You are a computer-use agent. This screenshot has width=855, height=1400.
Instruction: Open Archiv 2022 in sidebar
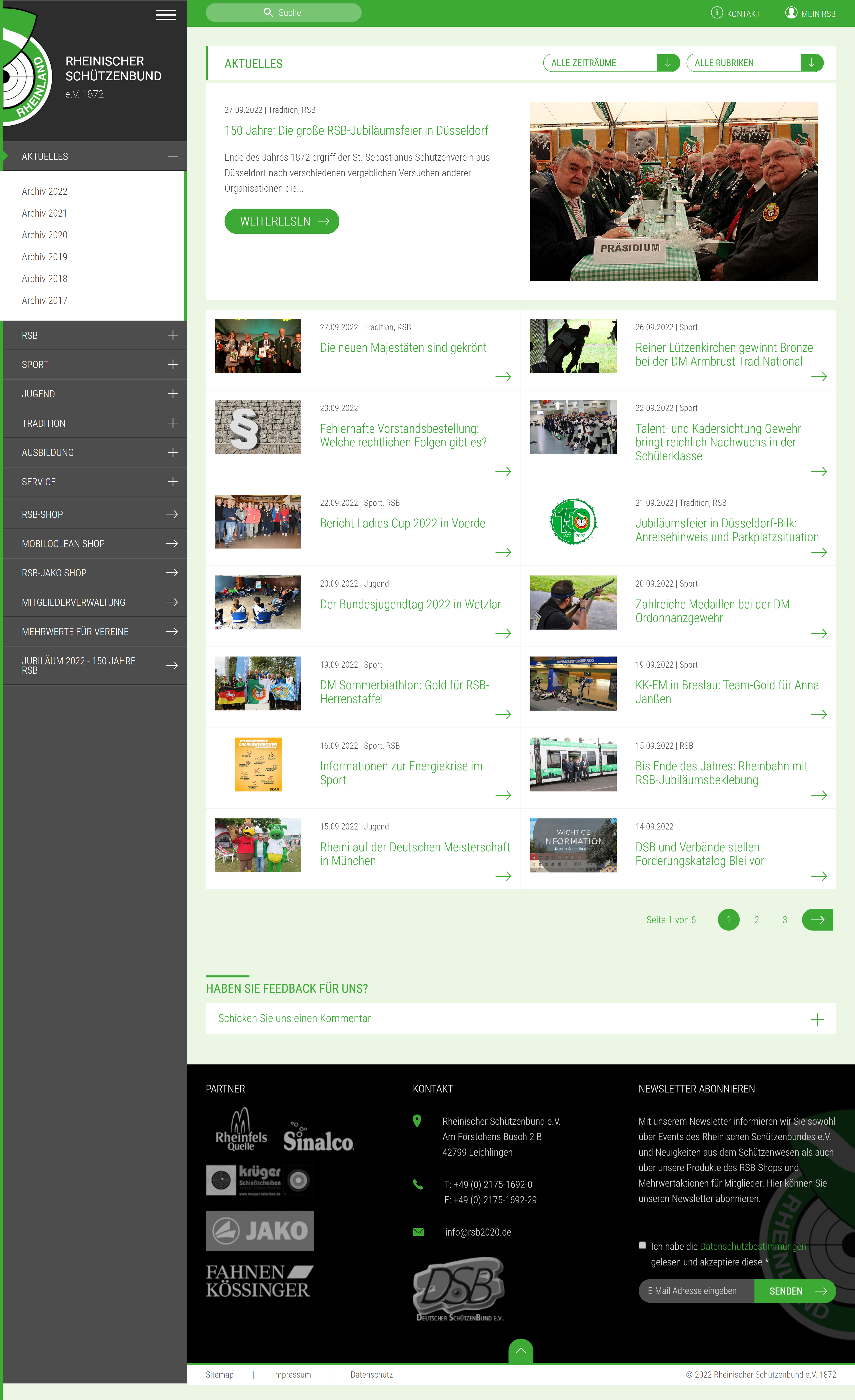click(x=44, y=191)
